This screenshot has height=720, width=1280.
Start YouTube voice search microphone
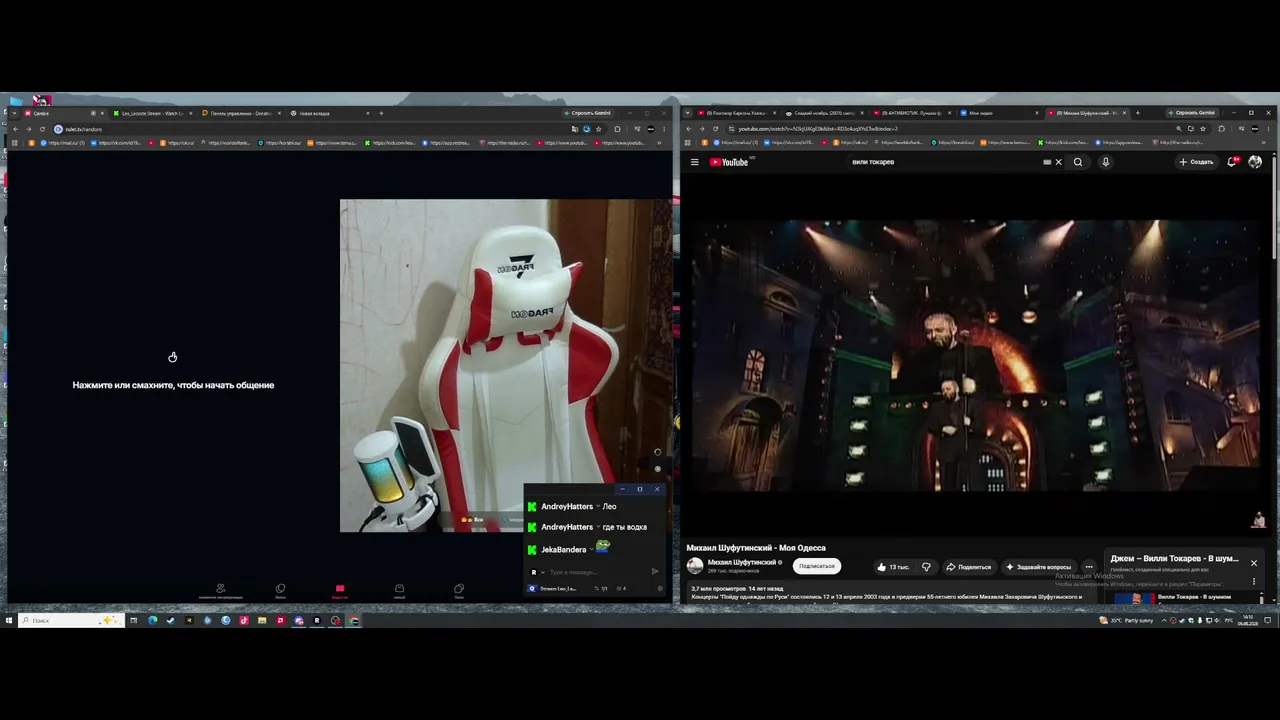1105,162
